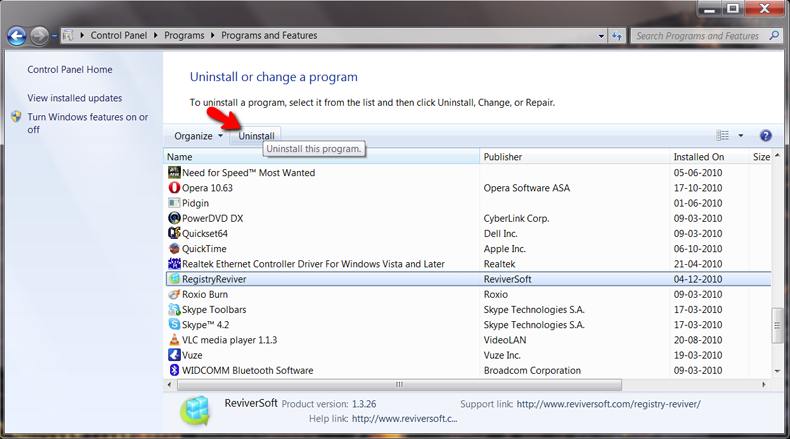Click the Opera 10.63 program icon
790x439 pixels.
pyautogui.click(x=174, y=187)
